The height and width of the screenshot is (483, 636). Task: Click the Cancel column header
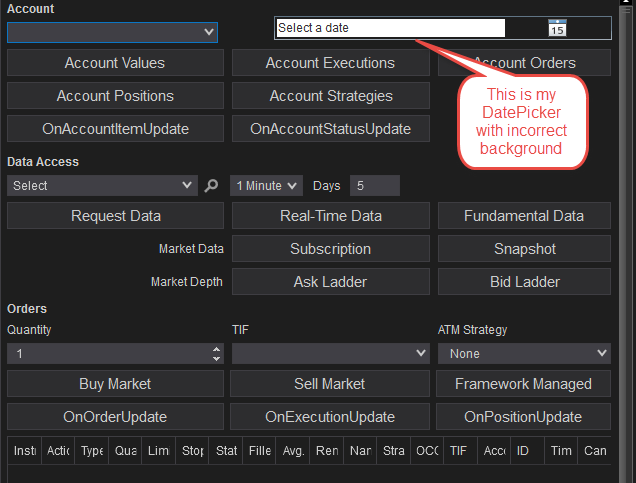595,451
